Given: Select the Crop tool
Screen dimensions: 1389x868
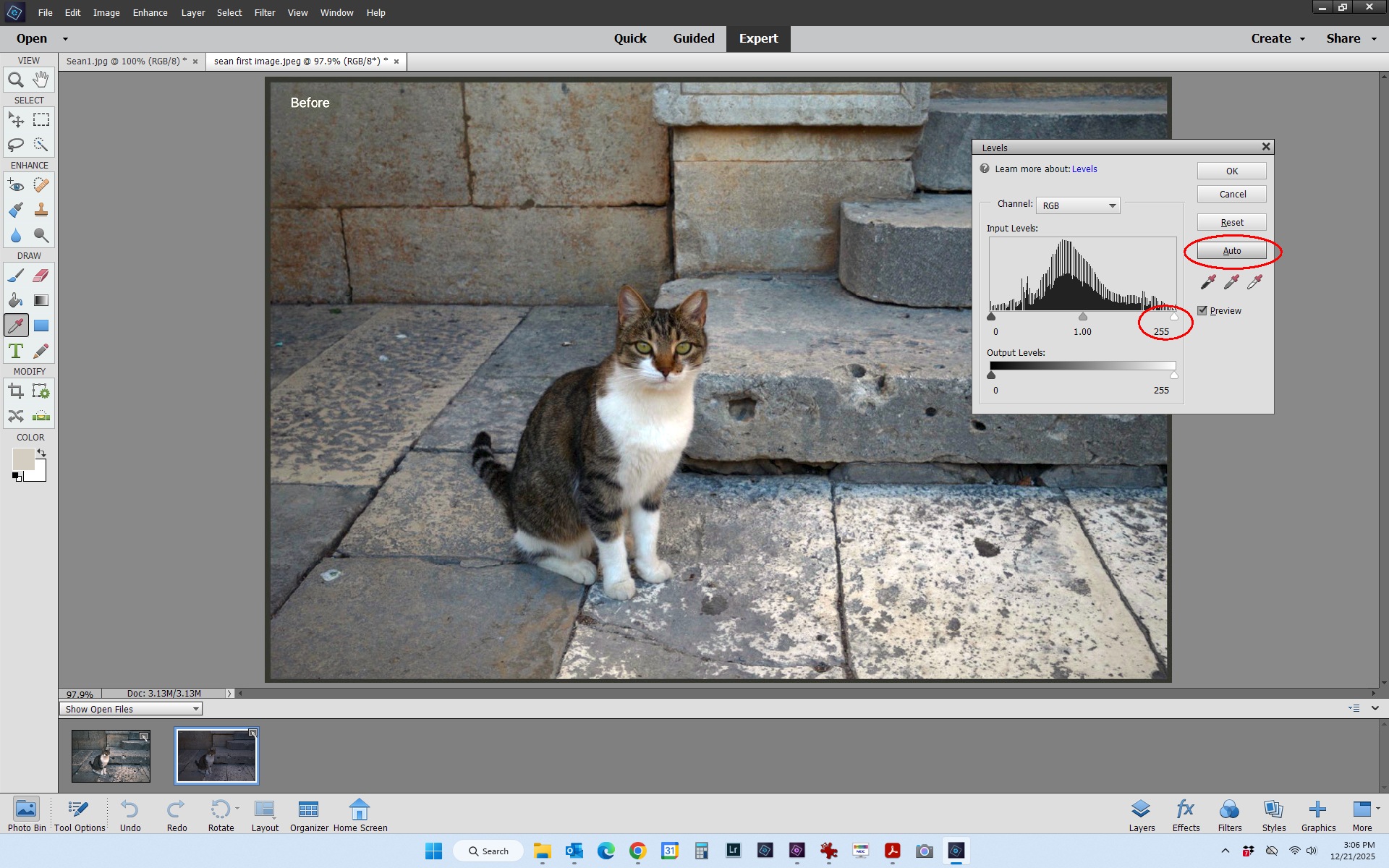Looking at the screenshot, I should click(15, 391).
